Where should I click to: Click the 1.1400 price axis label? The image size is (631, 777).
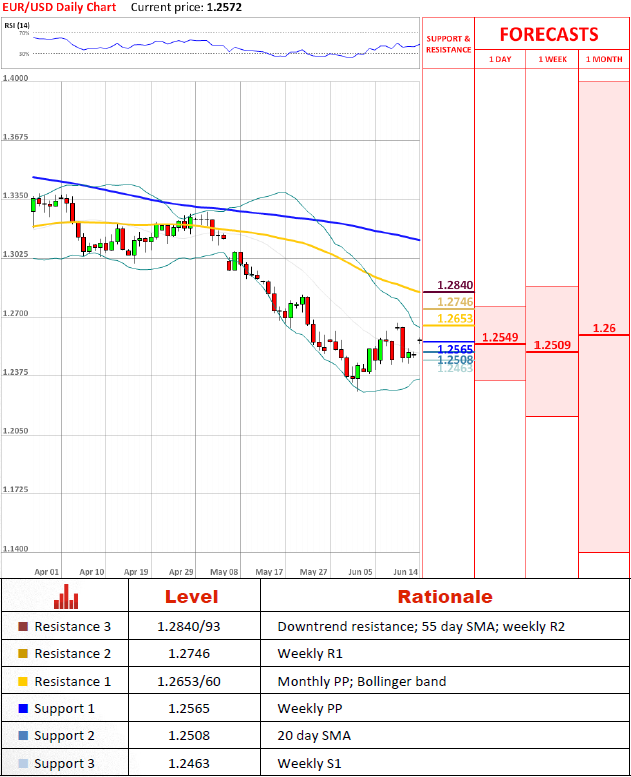tap(15, 549)
